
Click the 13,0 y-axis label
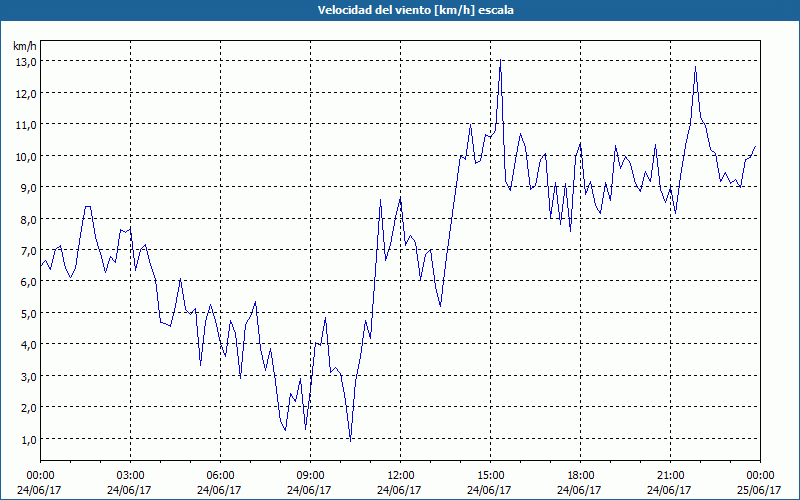tap(26, 62)
